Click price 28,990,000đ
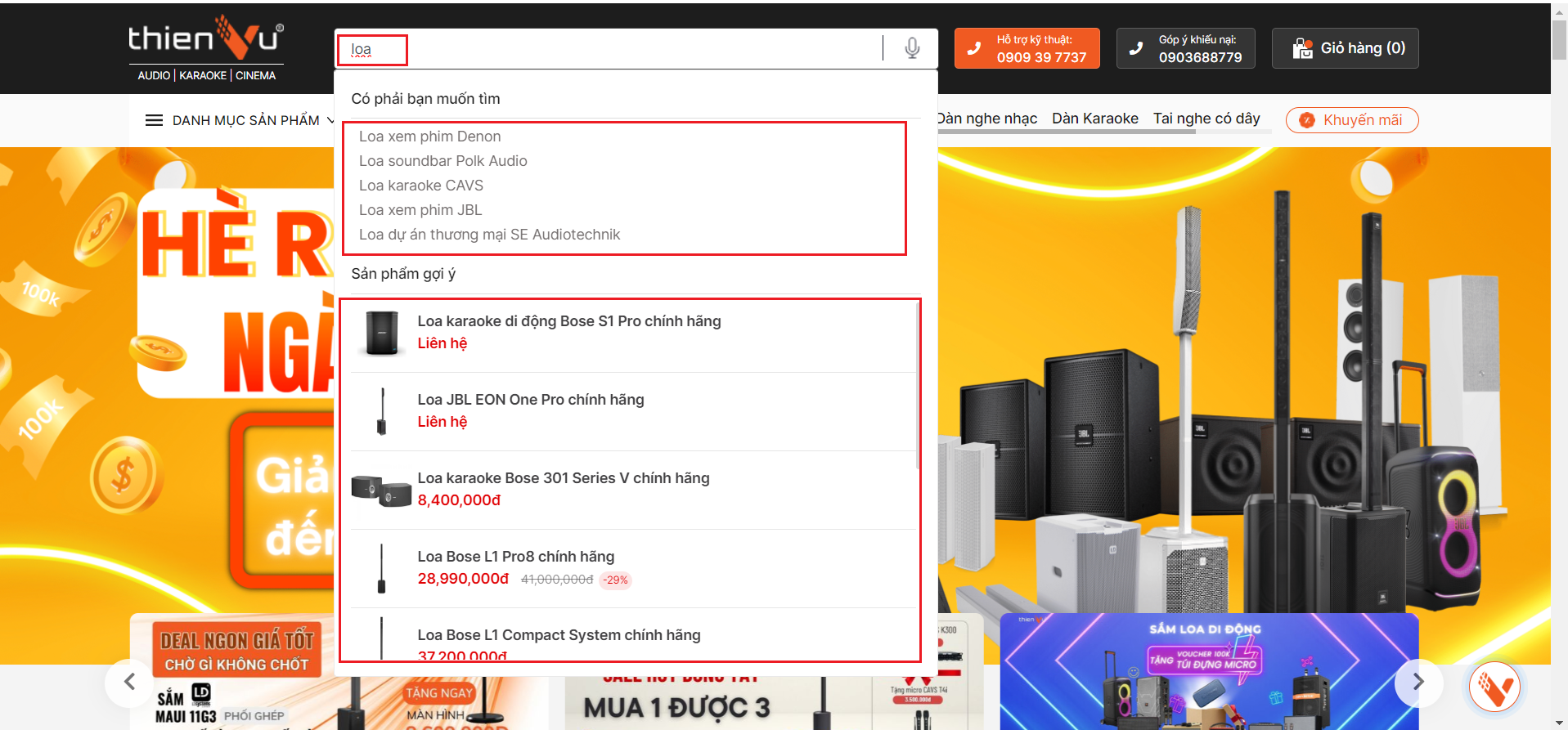 pos(464,579)
